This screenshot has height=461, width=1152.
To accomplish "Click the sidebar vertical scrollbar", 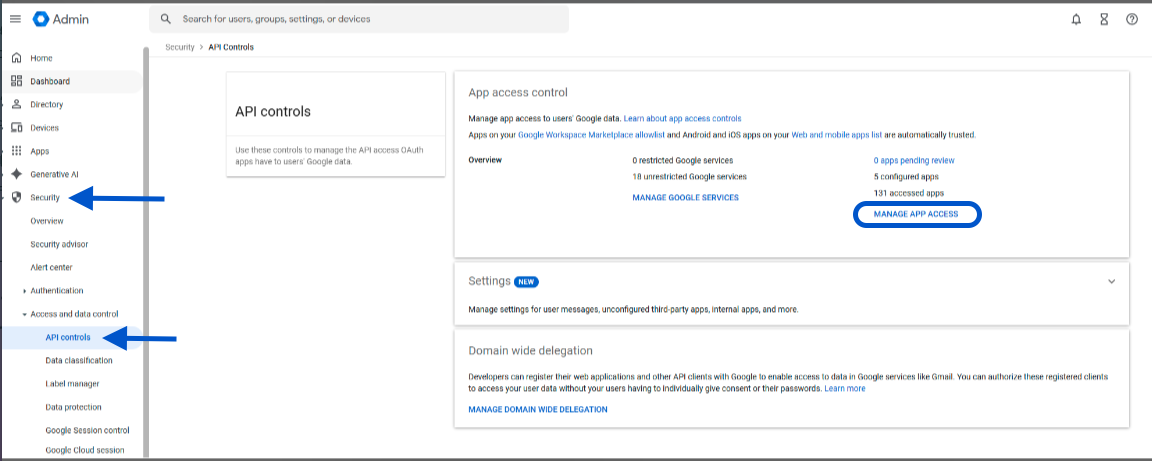I will click(x=146, y=251).
